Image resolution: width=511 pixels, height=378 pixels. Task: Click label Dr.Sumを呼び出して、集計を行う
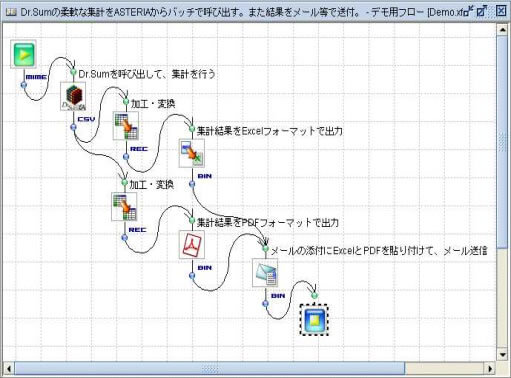[x=147, y=74]
